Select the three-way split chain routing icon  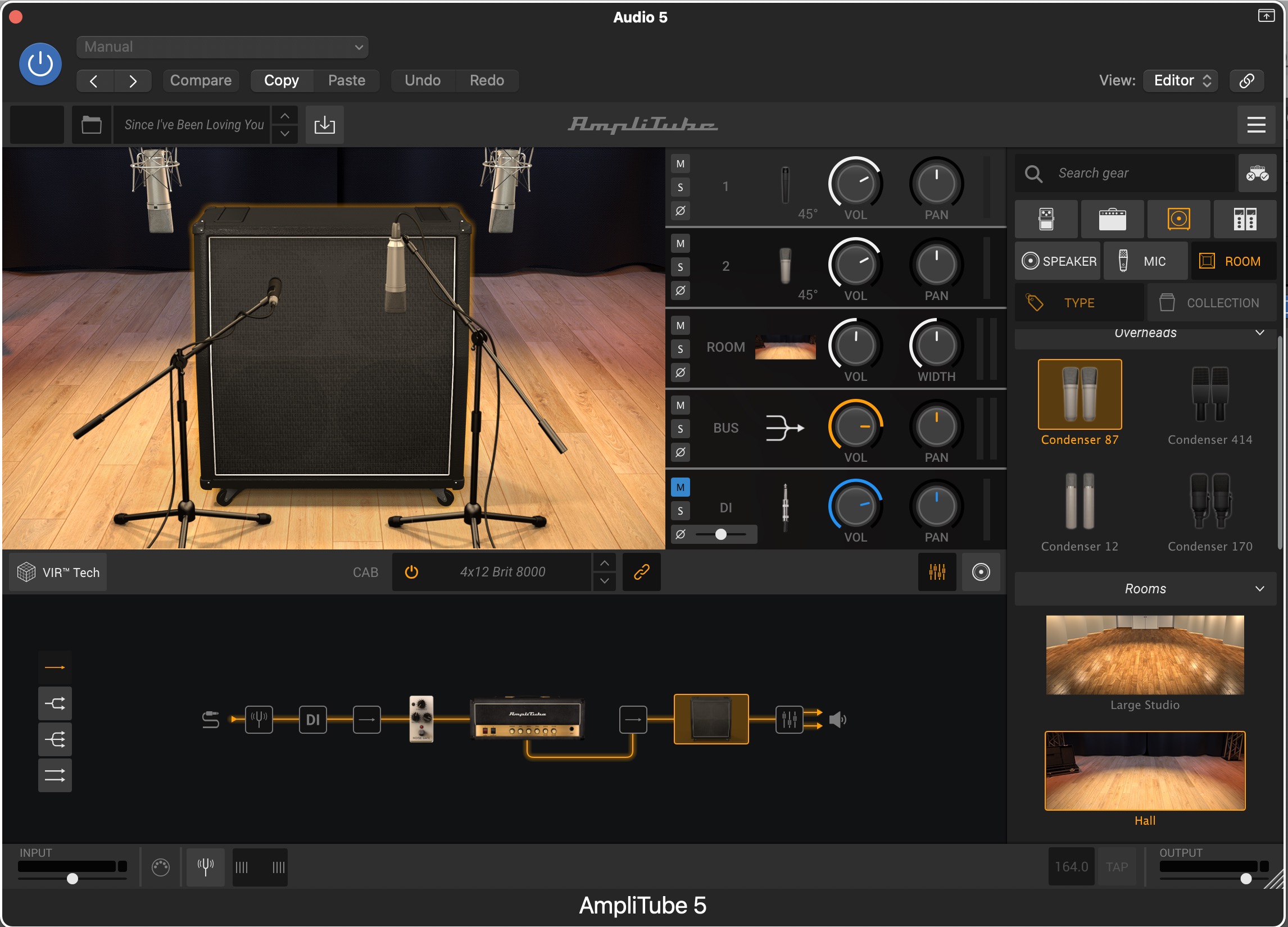[55, 740]
